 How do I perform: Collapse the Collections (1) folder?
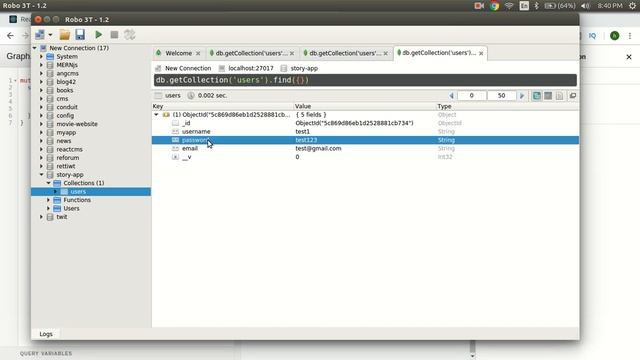tap(49, 183)
